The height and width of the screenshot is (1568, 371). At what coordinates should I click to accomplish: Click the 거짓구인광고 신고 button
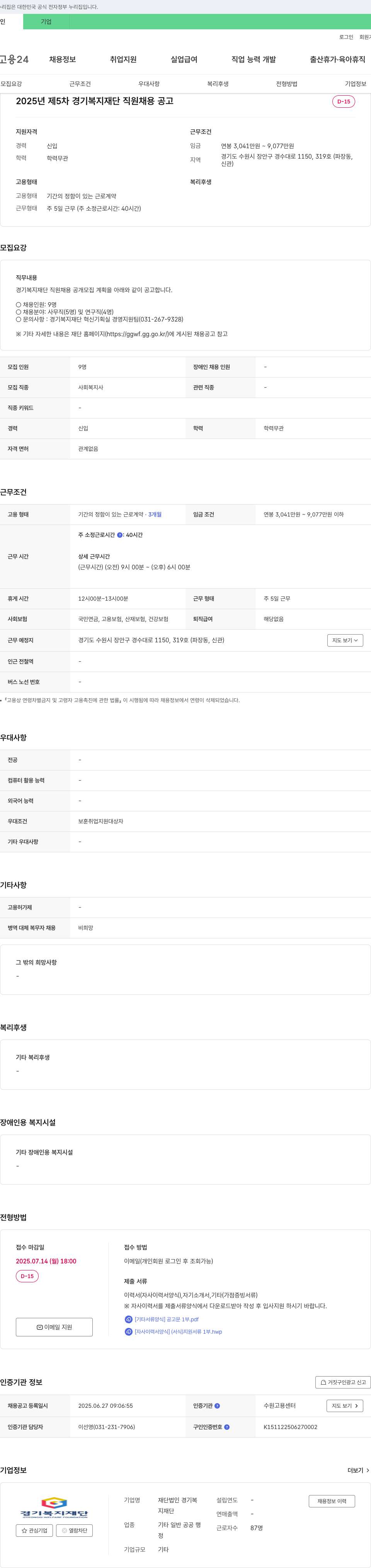click(x=343, y=1382)
